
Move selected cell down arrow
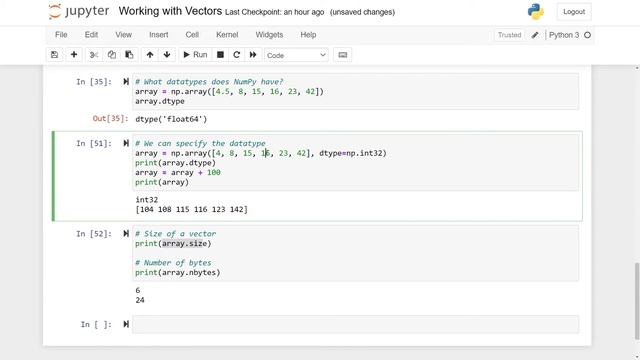point(167,55)
